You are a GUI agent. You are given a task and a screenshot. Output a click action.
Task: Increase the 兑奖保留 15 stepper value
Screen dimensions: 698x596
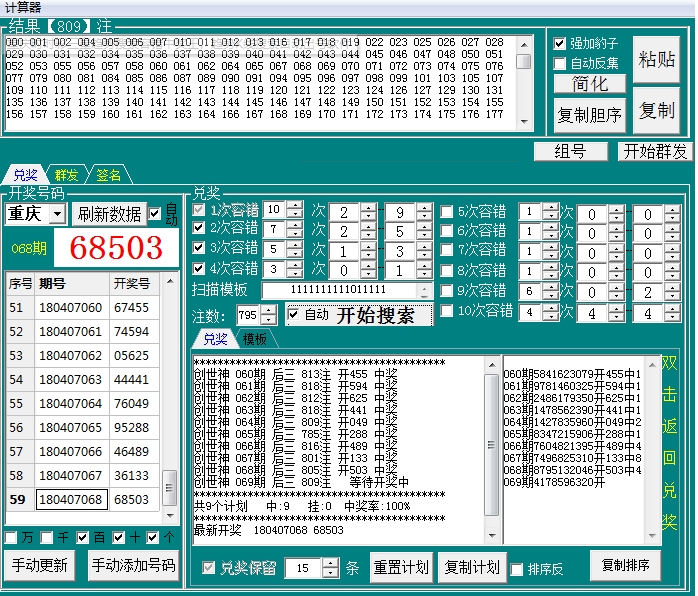coord(331,562)
